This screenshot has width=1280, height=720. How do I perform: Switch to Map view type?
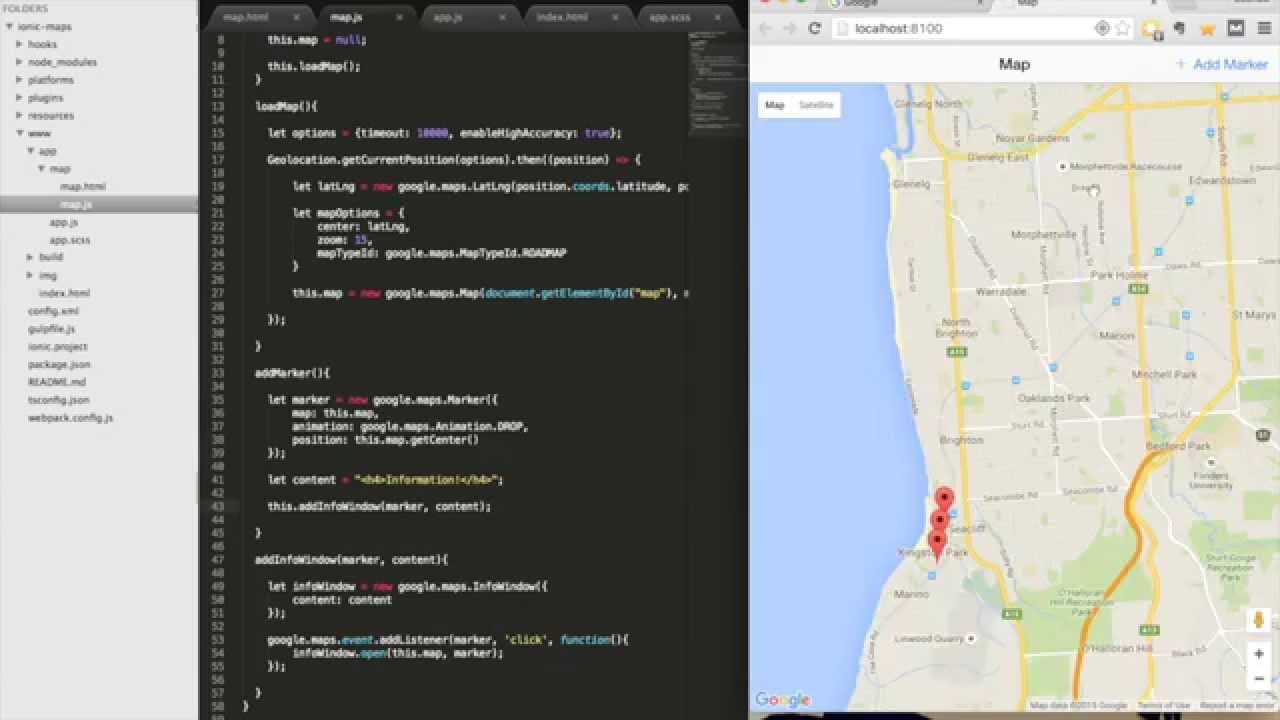tap(775, 105)
